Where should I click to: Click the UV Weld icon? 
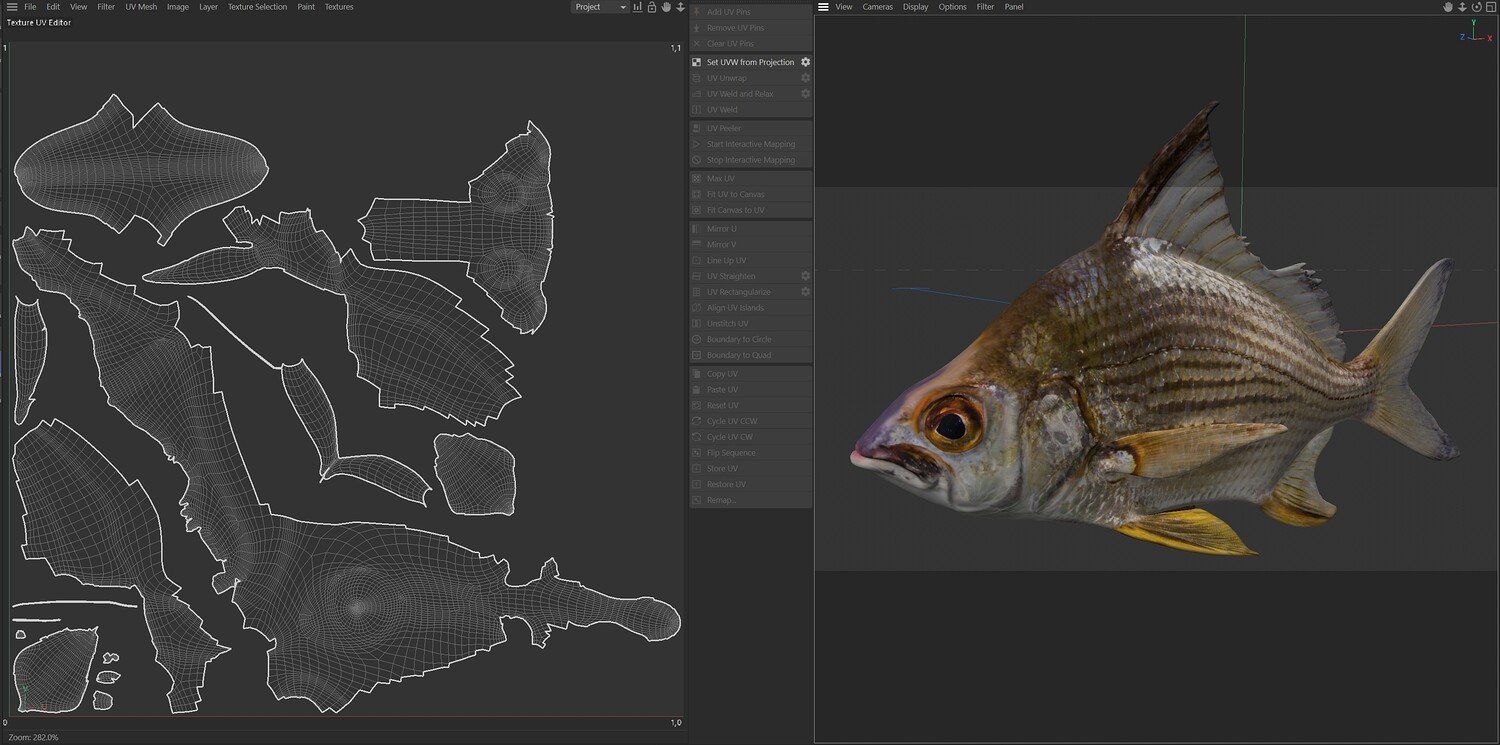pos(697,110)
